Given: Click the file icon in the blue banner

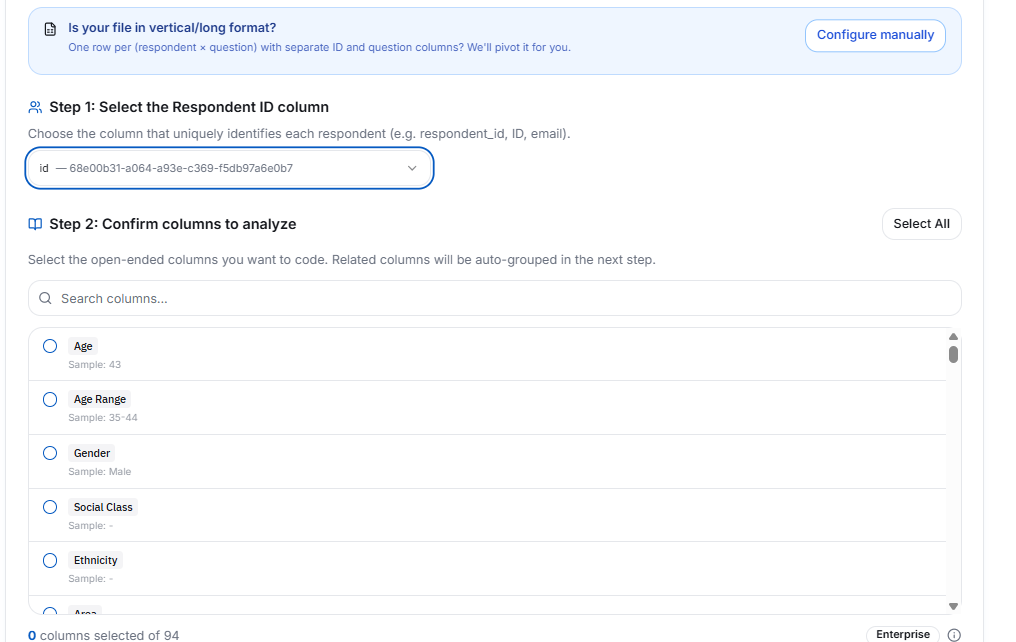Looking at the screenshot, I should point(50,29).
